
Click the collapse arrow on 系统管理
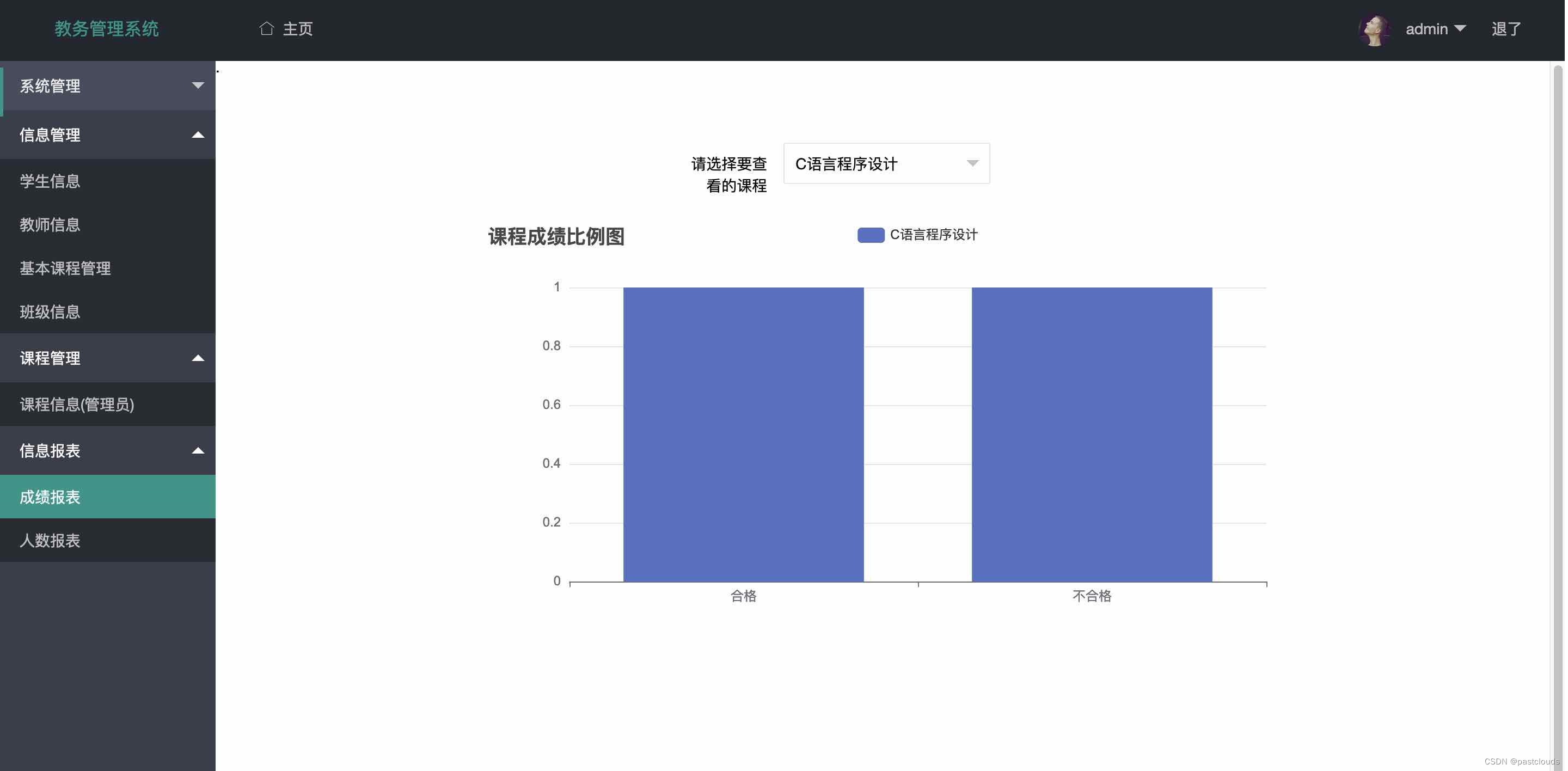197,86
